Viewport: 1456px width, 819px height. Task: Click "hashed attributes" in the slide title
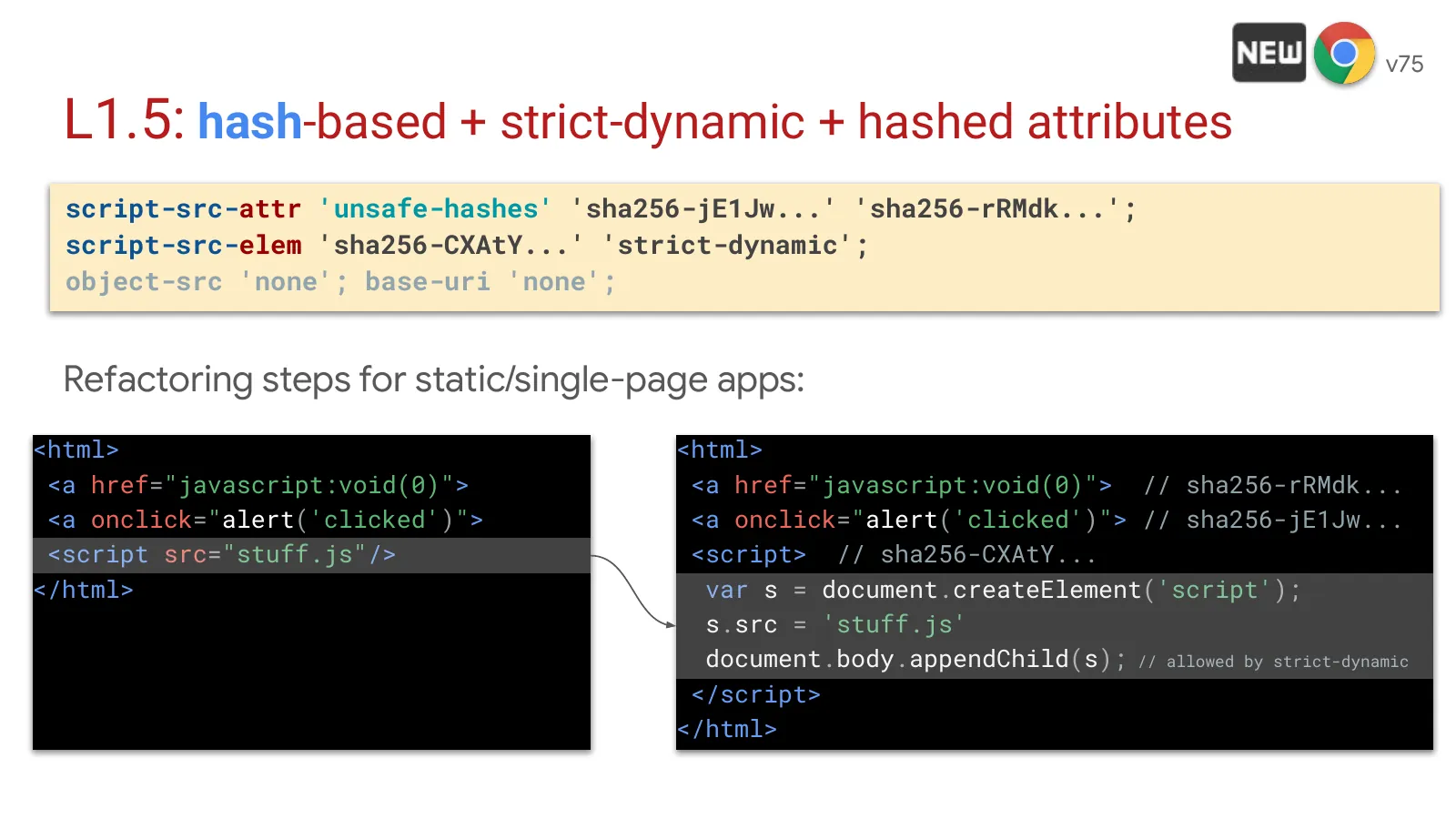tap(1045, 121)
